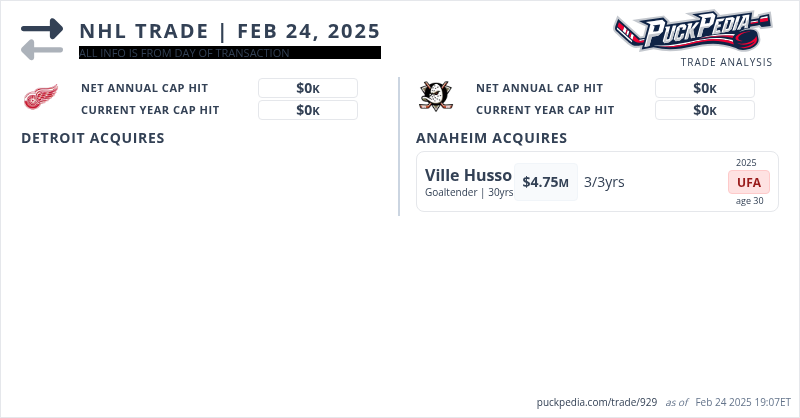Viewport: 800px width, 418px height.
Task: Click the Goaltender position text under Husso
Action: pyautogui.click(x=453, y=192)
